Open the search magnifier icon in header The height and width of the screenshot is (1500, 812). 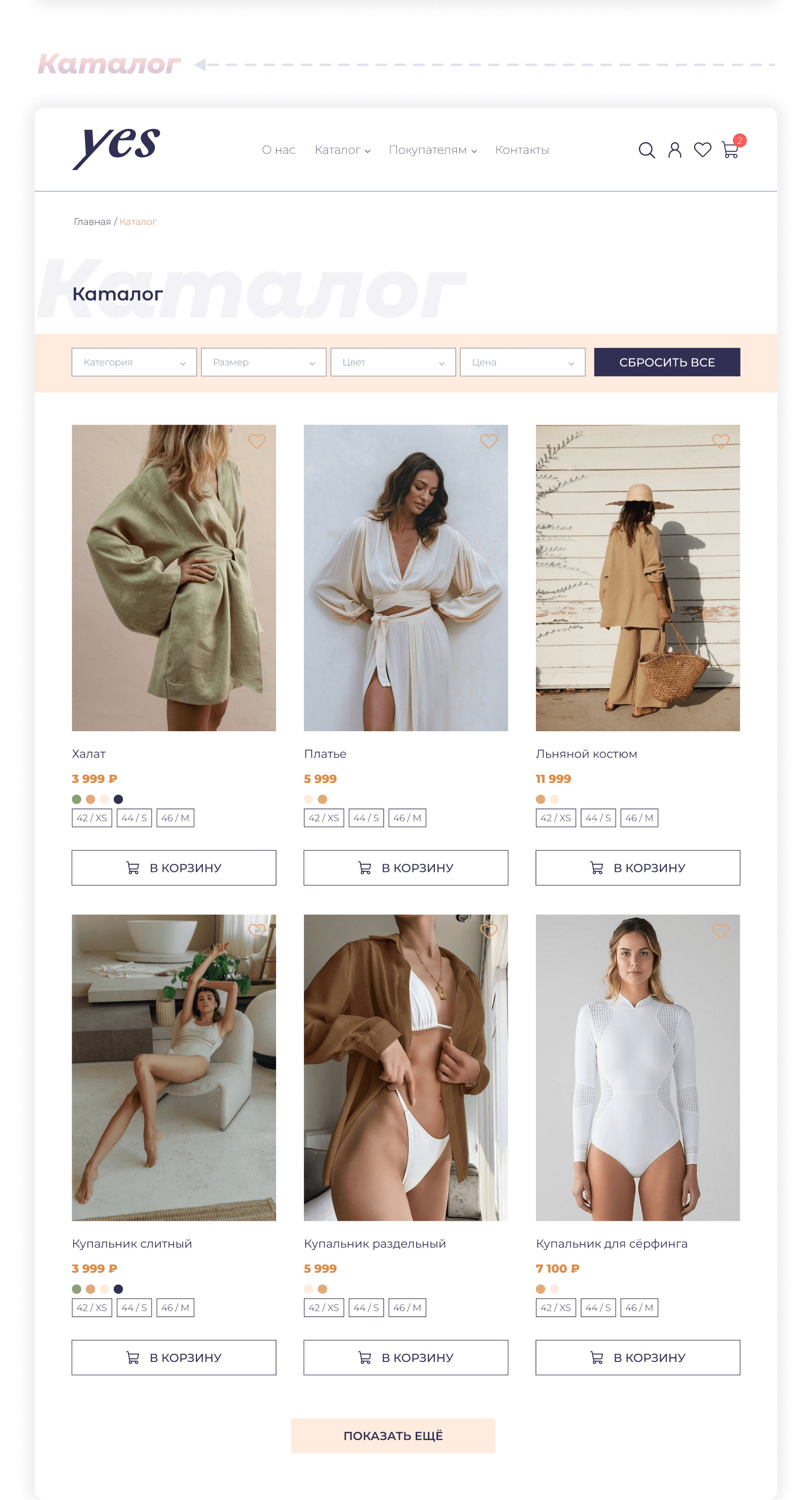pos(647,150)
